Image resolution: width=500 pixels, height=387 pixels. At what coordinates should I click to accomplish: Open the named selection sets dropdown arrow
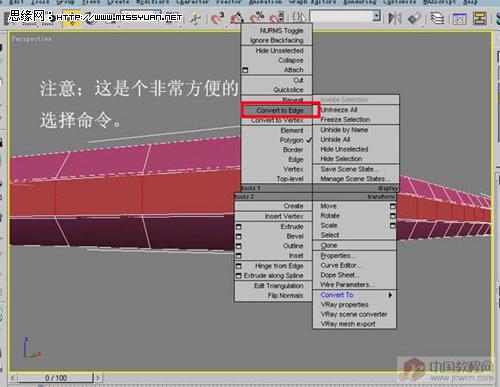pos(377,16)
